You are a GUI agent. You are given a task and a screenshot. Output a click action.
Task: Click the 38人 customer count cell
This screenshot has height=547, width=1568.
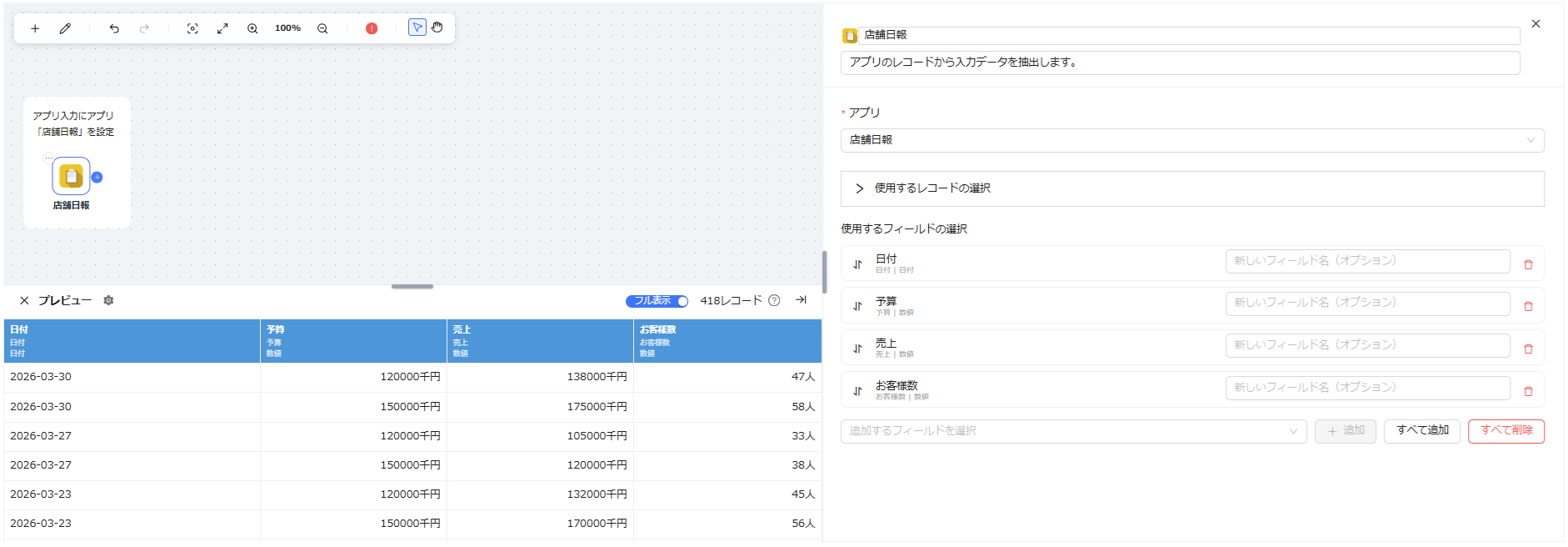[727, 465]
